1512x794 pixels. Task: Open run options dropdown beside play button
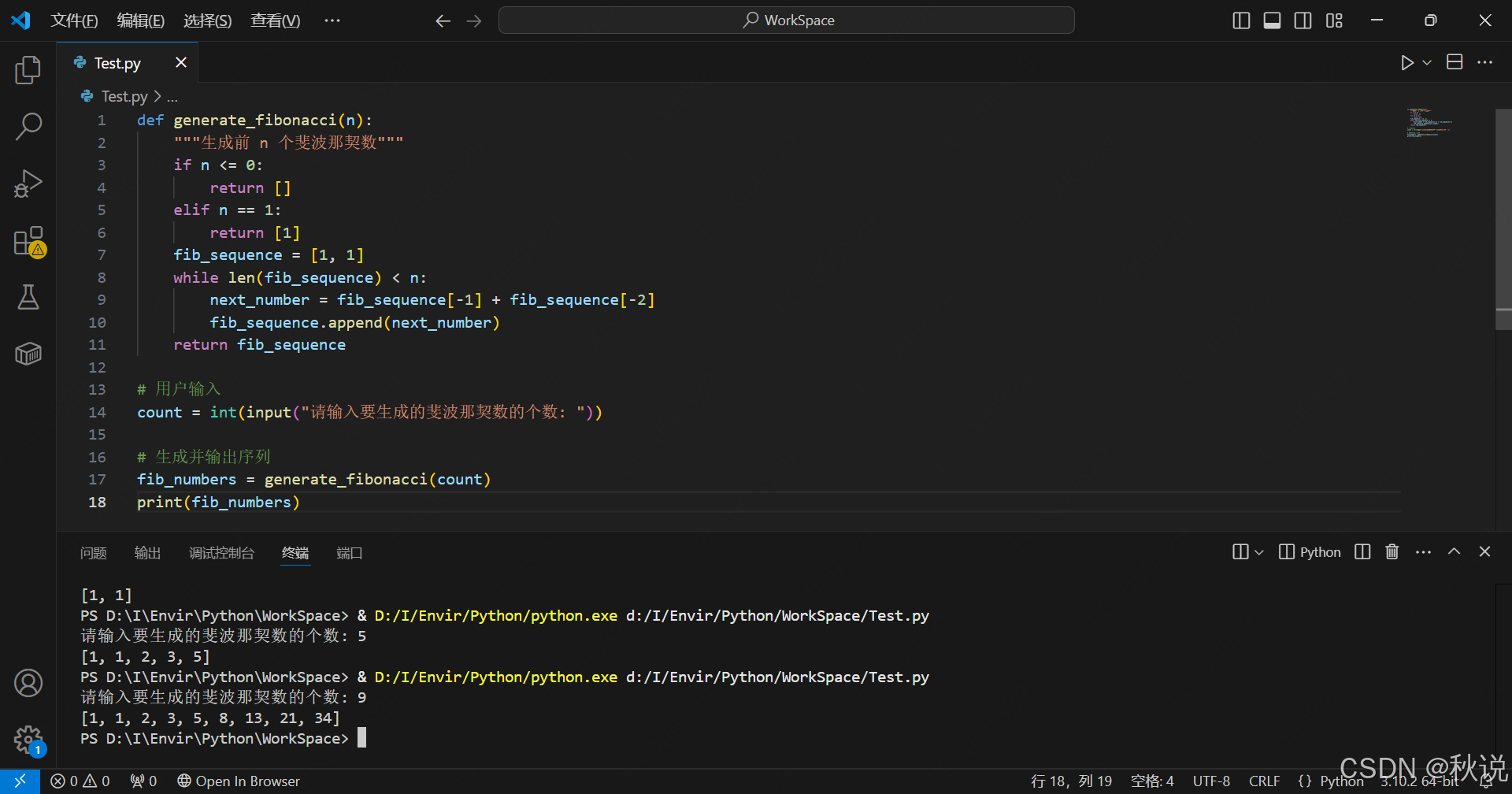[1427, 62]
